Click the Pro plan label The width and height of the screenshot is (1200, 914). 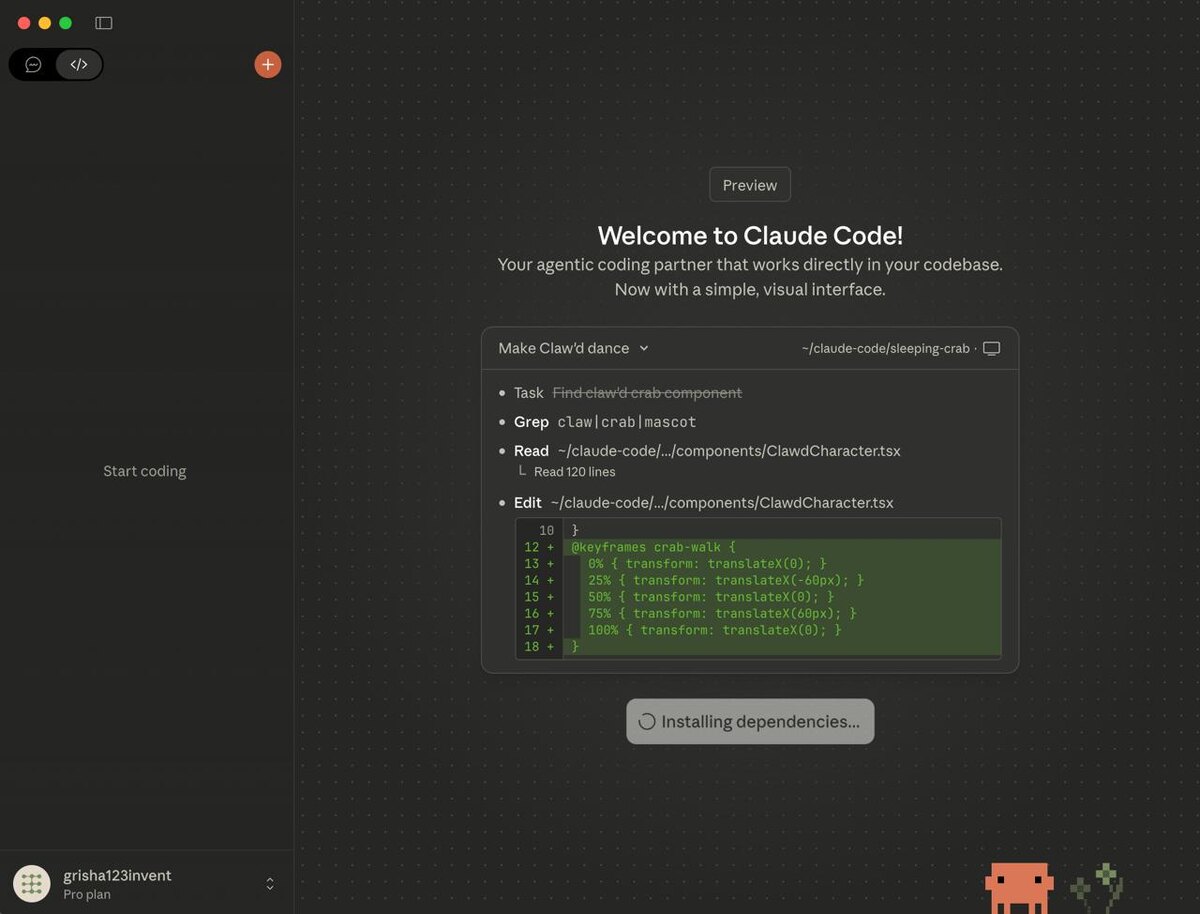87,895
